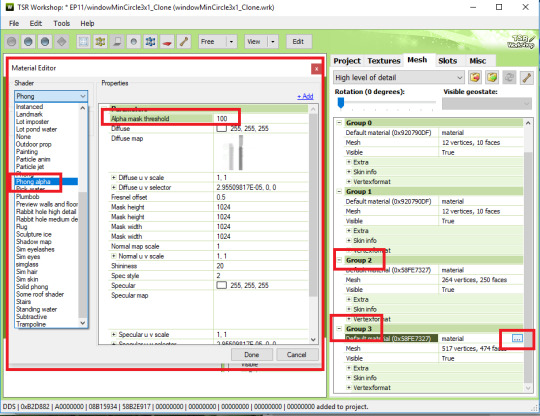540x416 pixels.
Task: Click the small gray sphere toolbar icon
Action: click(x=134, y=42)
